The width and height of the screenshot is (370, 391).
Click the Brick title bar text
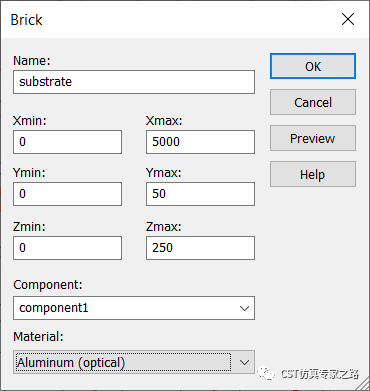[26, 20]
